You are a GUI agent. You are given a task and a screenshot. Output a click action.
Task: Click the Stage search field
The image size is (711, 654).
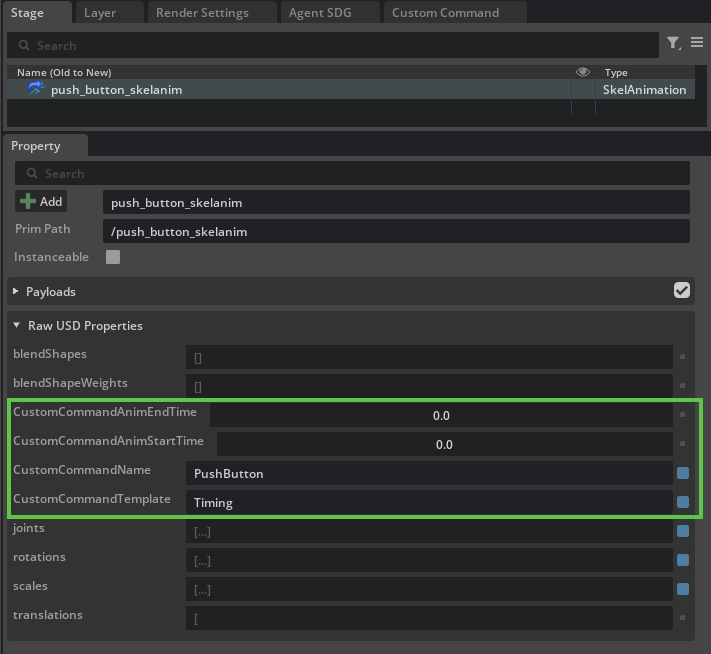tap(333, 45)
